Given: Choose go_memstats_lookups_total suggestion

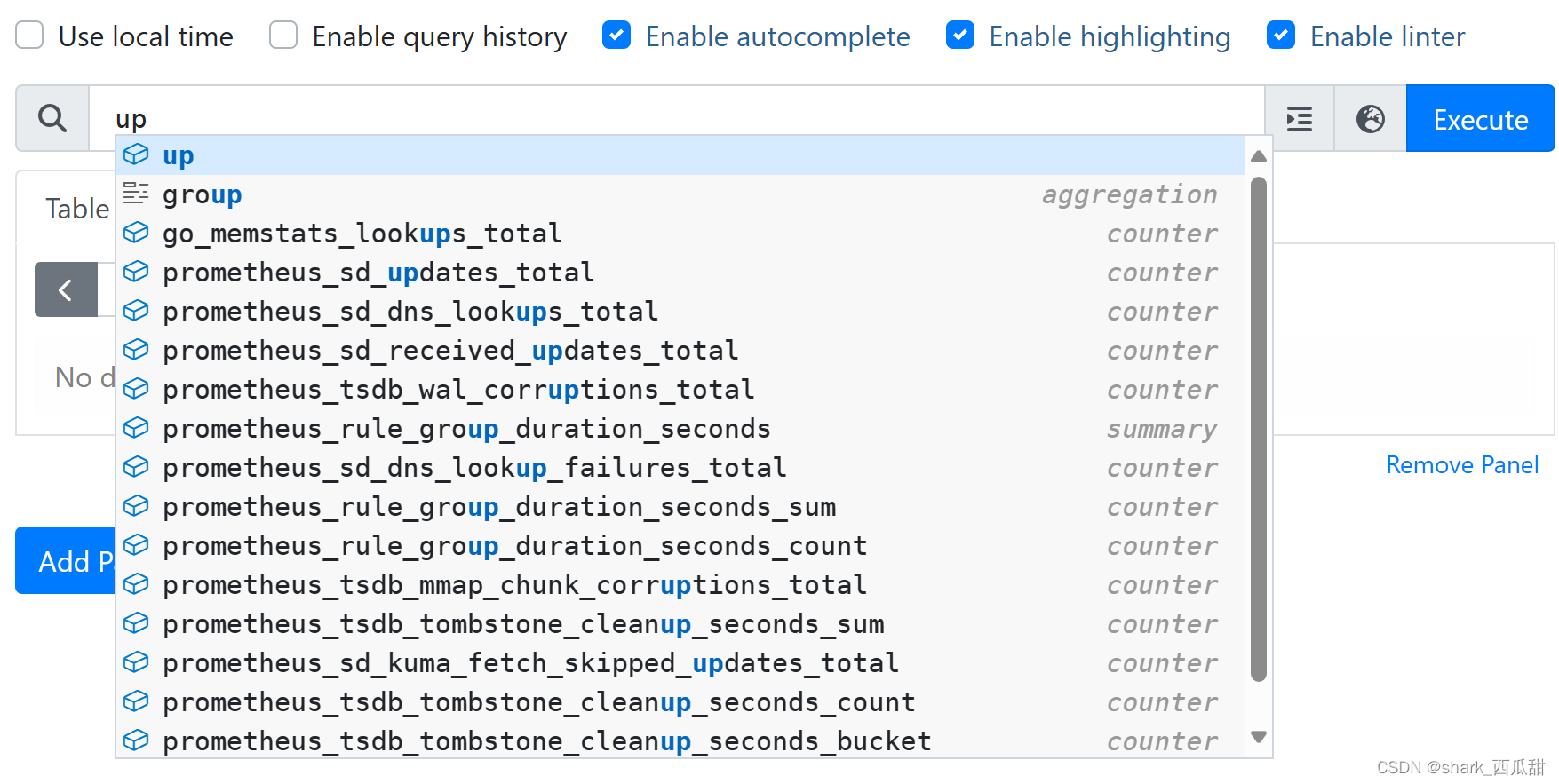Looking at the screenshot, I should coord(680,234).
